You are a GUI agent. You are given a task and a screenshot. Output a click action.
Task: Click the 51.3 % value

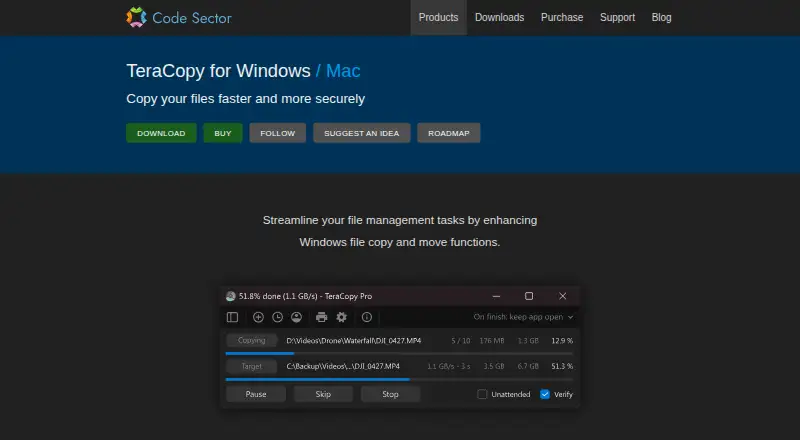tap(562, 366)
